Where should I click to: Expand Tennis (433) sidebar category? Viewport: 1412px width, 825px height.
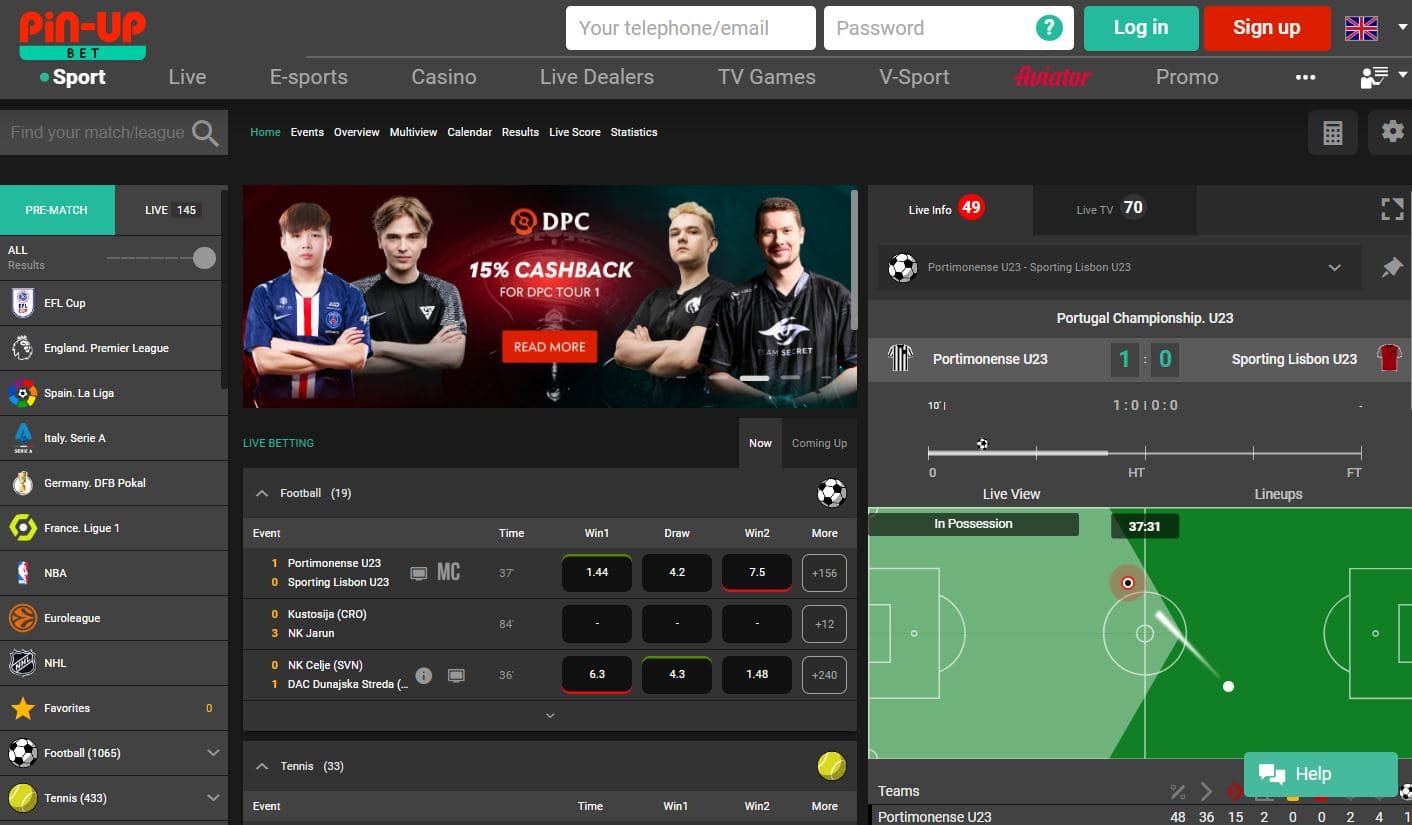coord(213,798)
